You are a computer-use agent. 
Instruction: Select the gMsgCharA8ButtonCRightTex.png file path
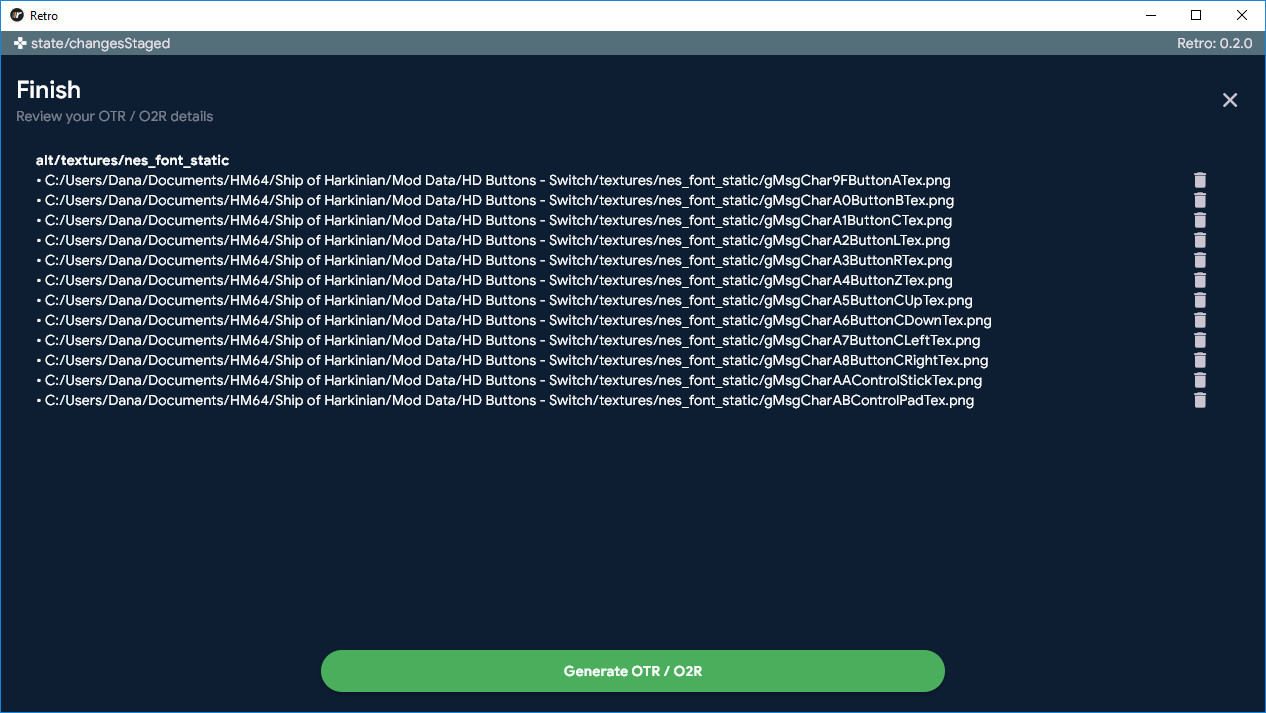[x=517, y=360]
